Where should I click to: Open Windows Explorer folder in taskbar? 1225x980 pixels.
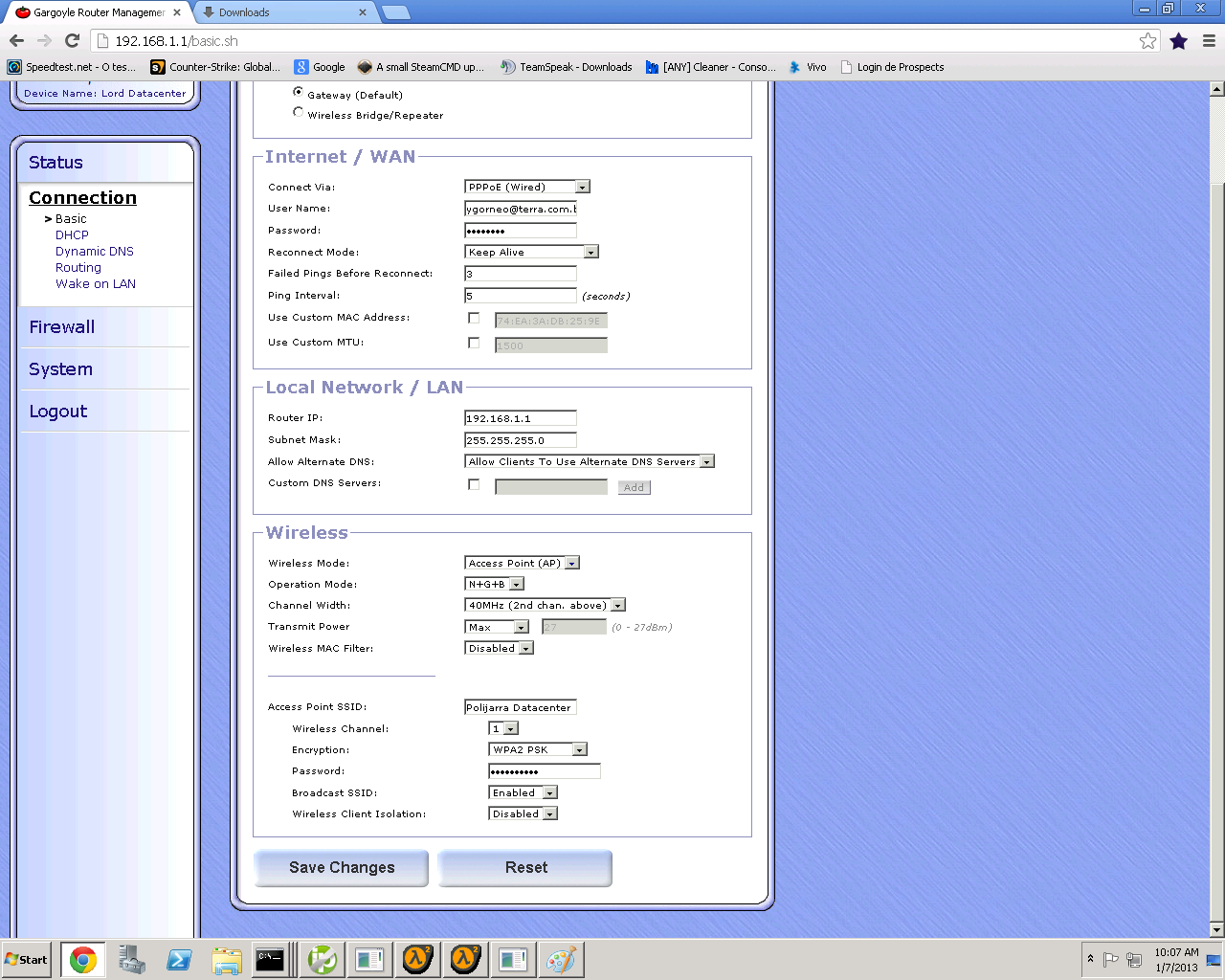[227, 960]
